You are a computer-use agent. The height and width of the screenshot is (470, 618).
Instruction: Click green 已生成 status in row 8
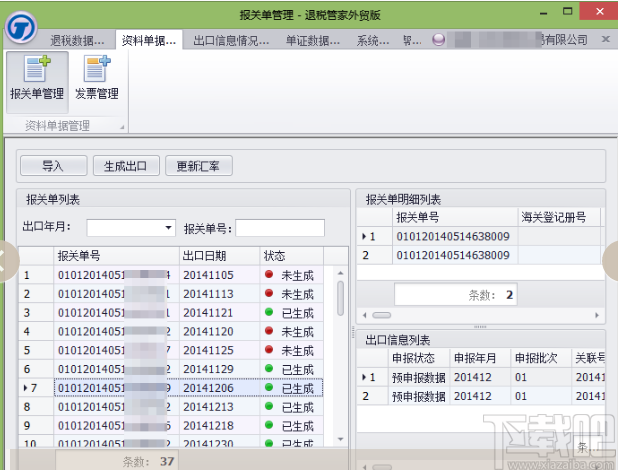292,407
